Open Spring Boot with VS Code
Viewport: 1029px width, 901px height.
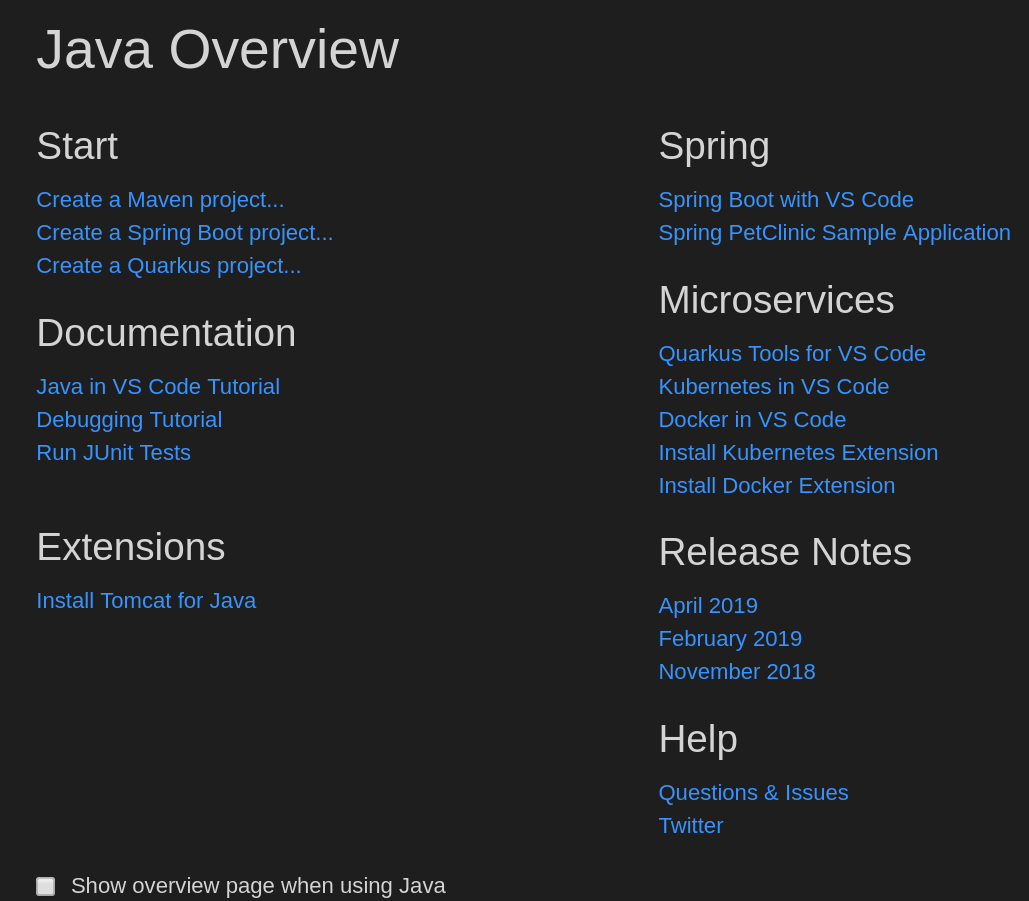tap(786, 199)
